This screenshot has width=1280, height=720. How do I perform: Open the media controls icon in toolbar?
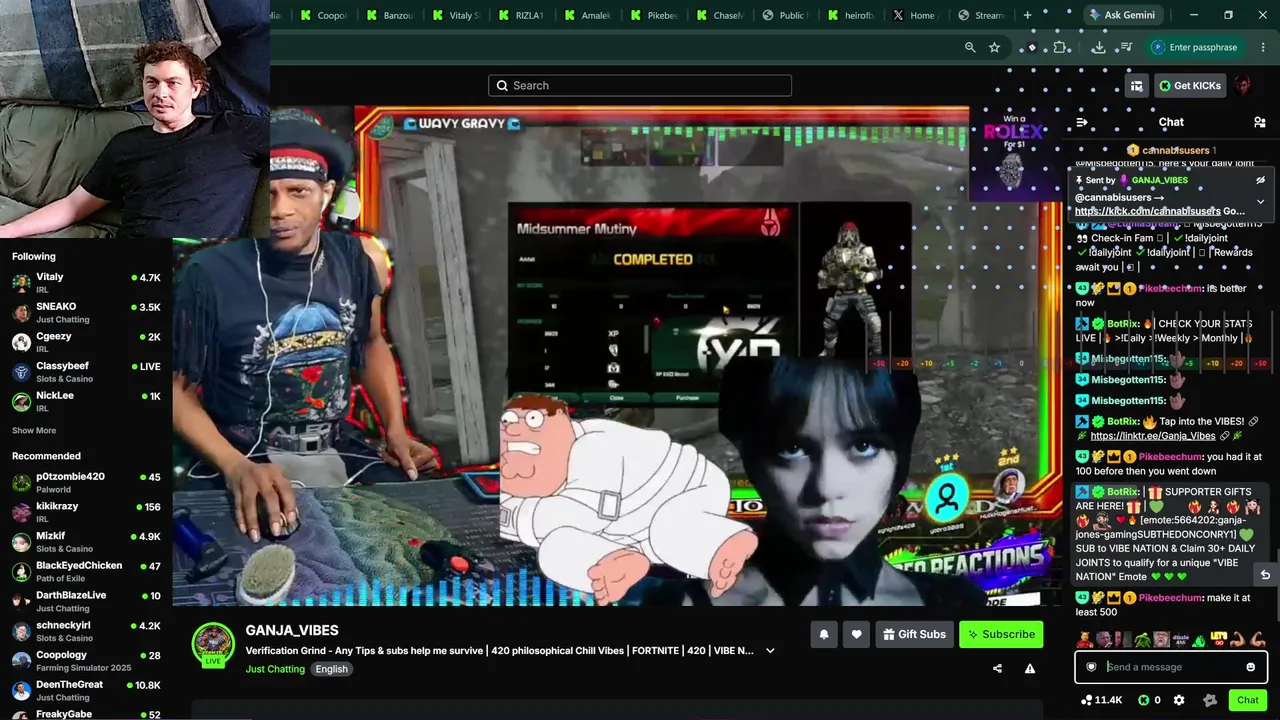coord(1126,47)
